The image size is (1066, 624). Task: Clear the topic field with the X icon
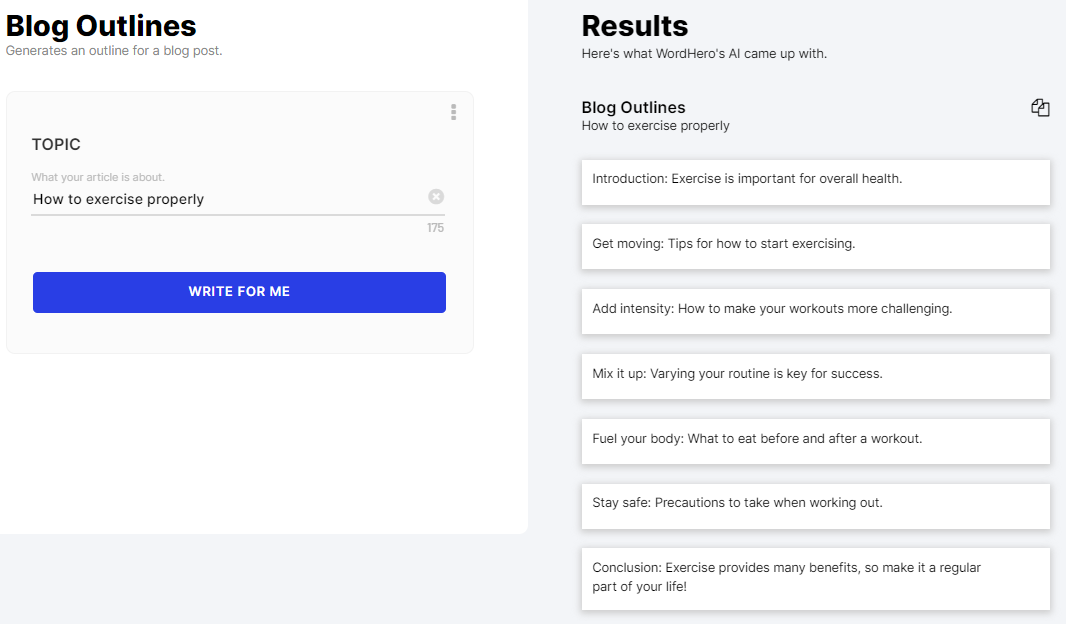(x=436, y=196)
